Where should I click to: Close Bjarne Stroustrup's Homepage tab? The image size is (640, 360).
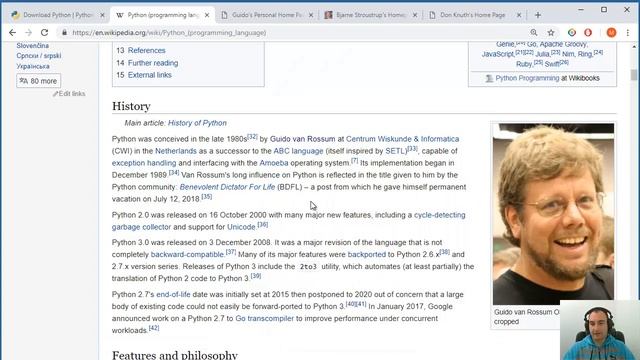pyautogui.click(x=415, y=15)
